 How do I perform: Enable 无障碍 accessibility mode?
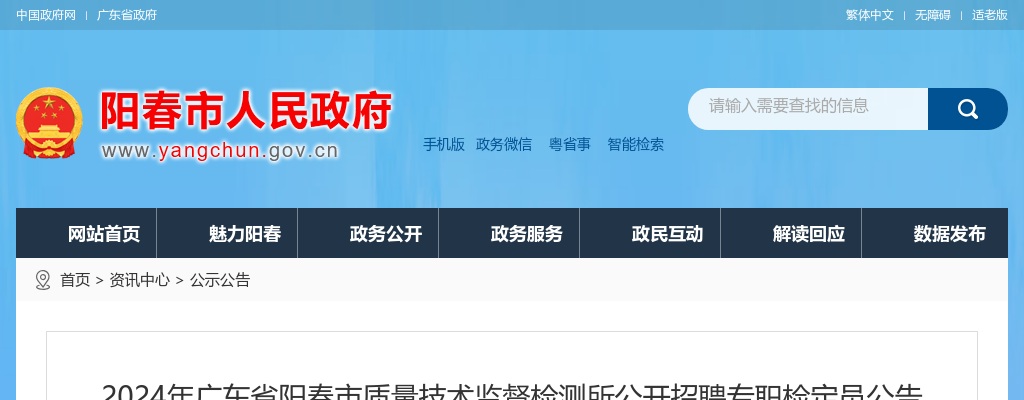pyautogui.click(x=932, y=15)
